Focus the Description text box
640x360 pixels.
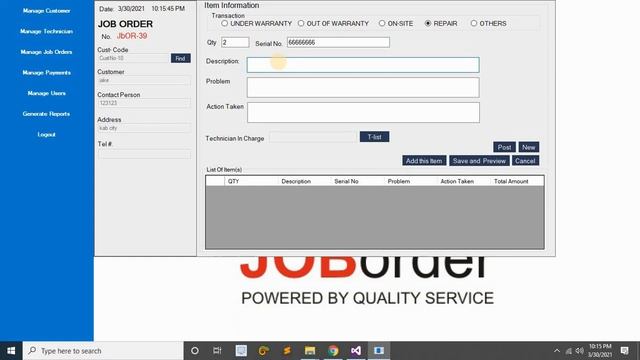point(363,65)
